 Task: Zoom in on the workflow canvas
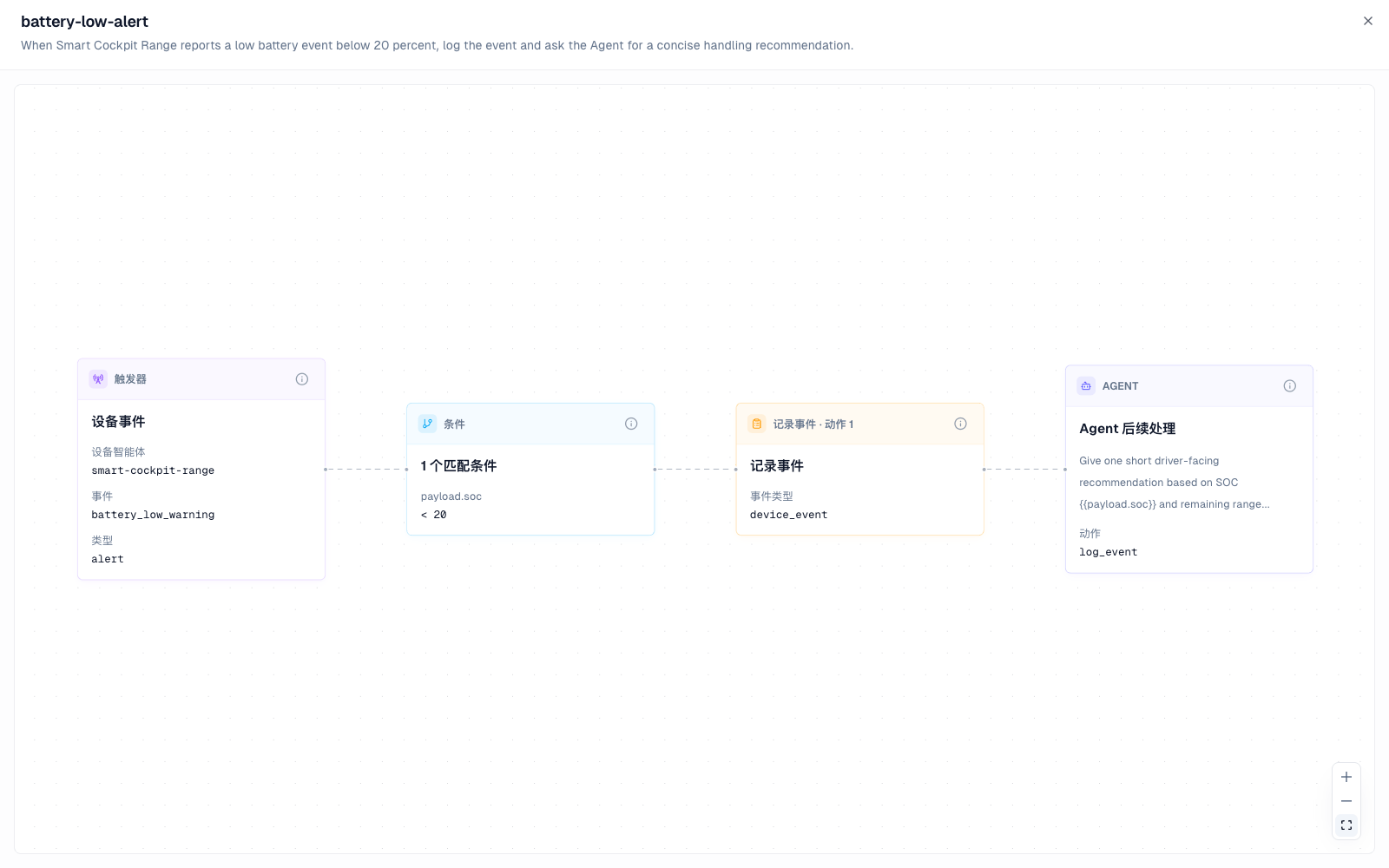pos(1346,777)
